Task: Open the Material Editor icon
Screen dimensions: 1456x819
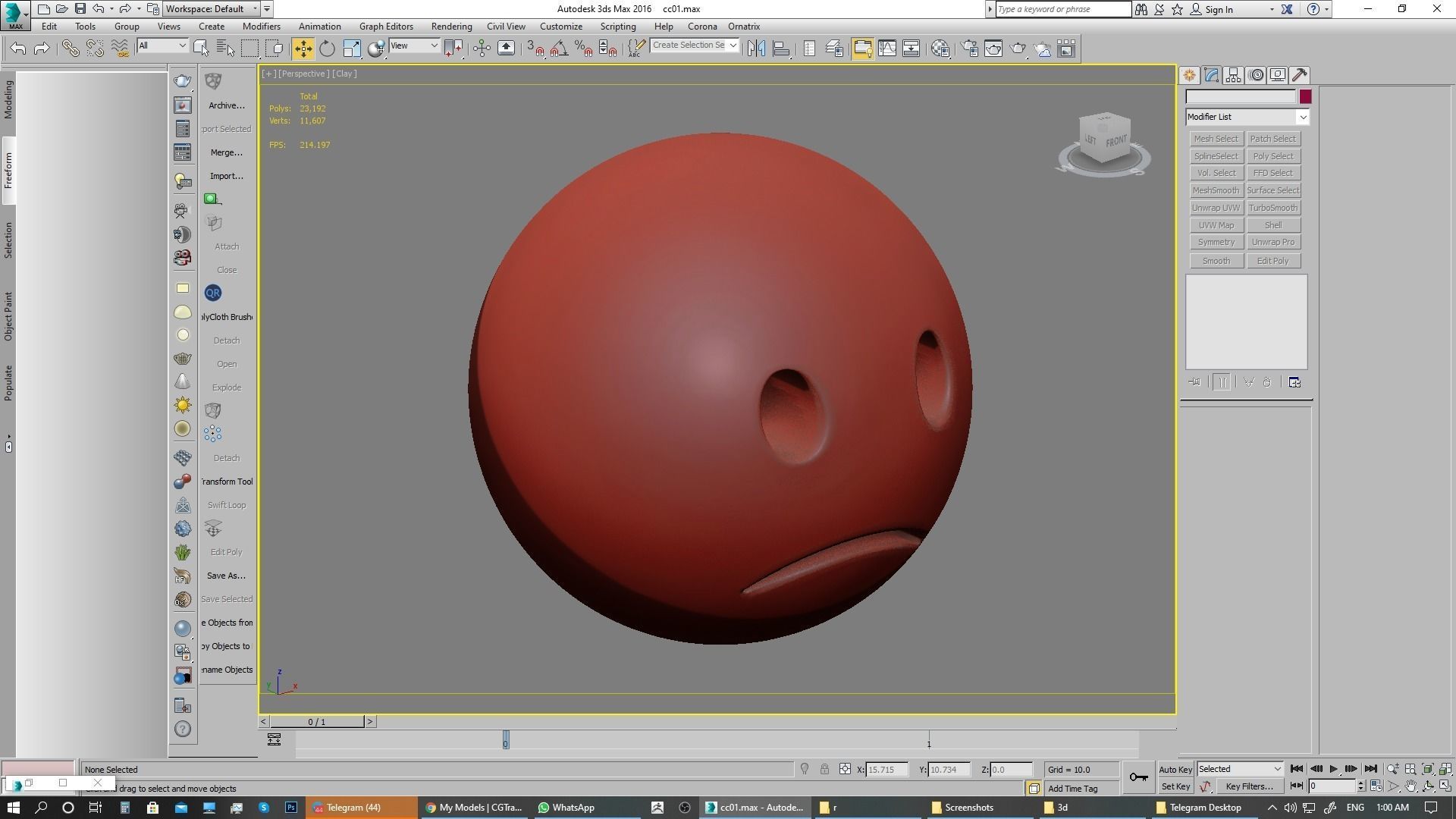Action: tap(940, 49)
